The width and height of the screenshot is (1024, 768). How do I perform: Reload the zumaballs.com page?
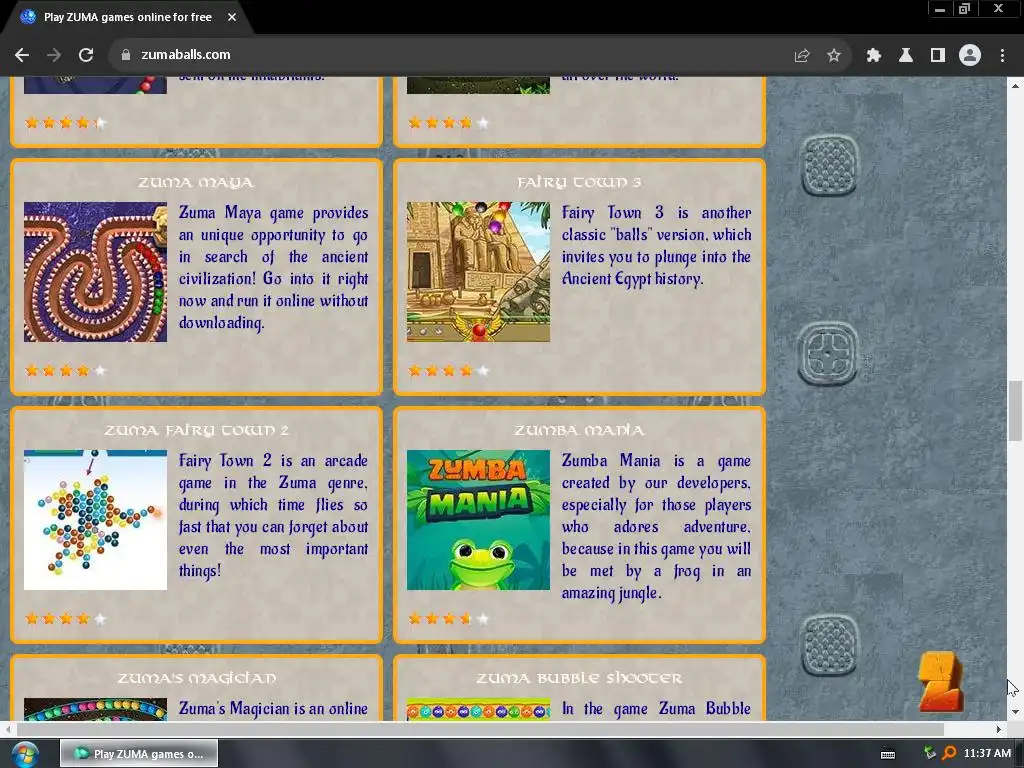(86, 55)
